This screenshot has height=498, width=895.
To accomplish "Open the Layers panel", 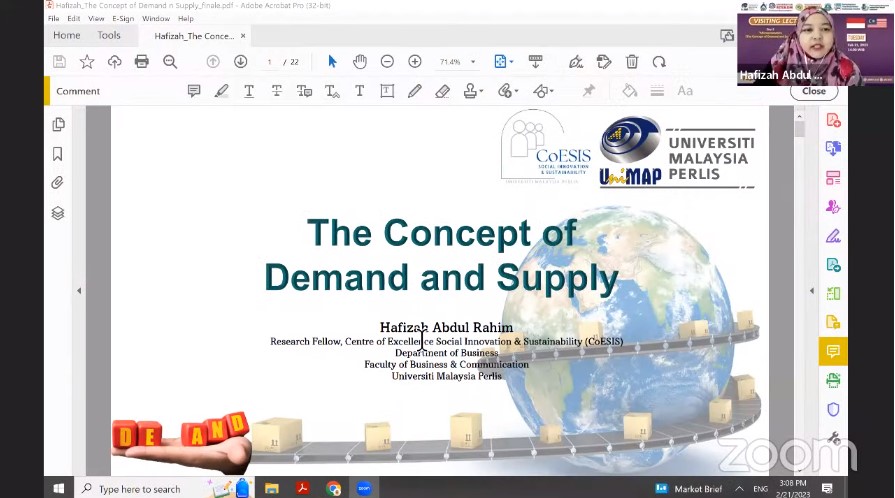I will click(58, 213).
